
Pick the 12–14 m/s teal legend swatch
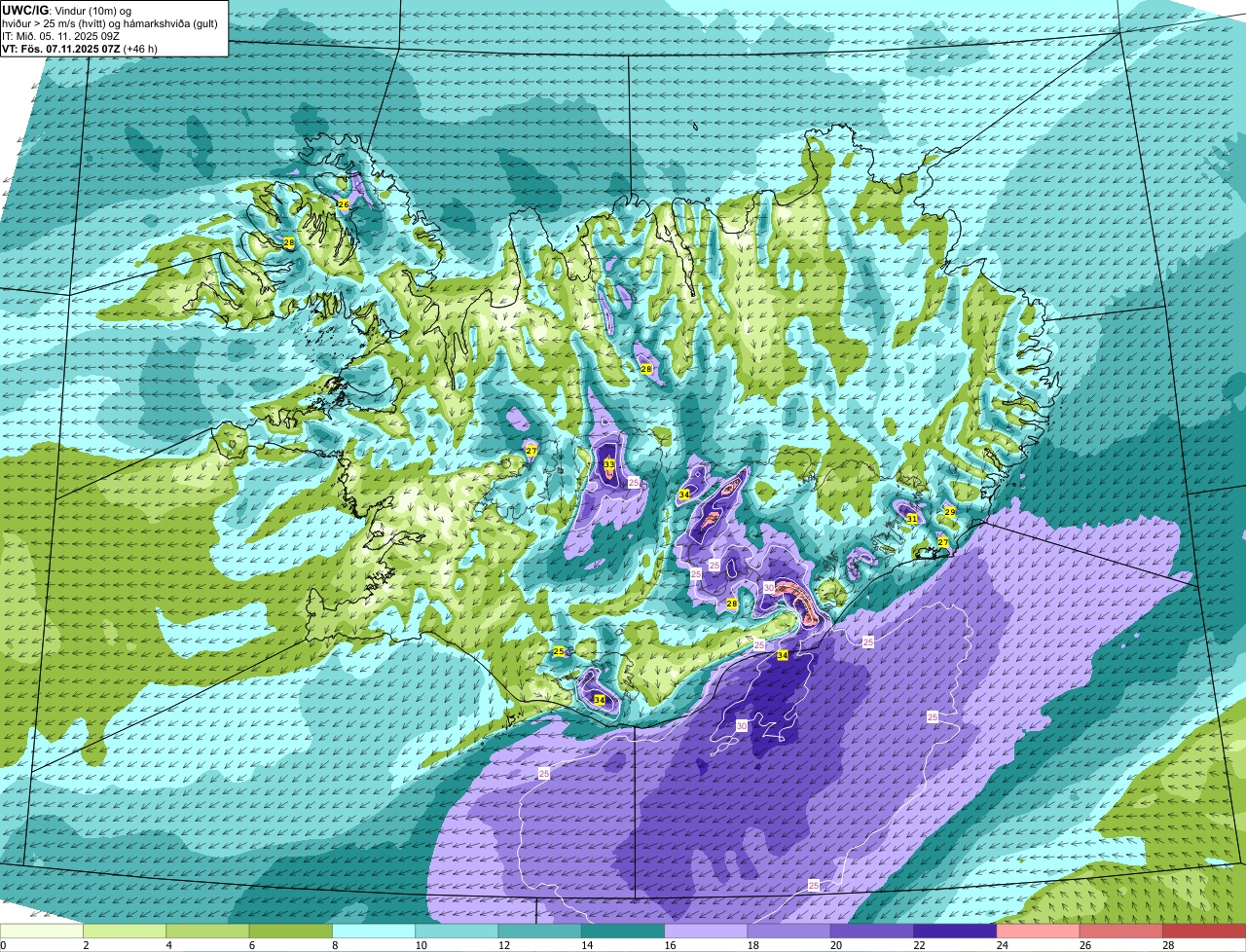pos(540,932)
